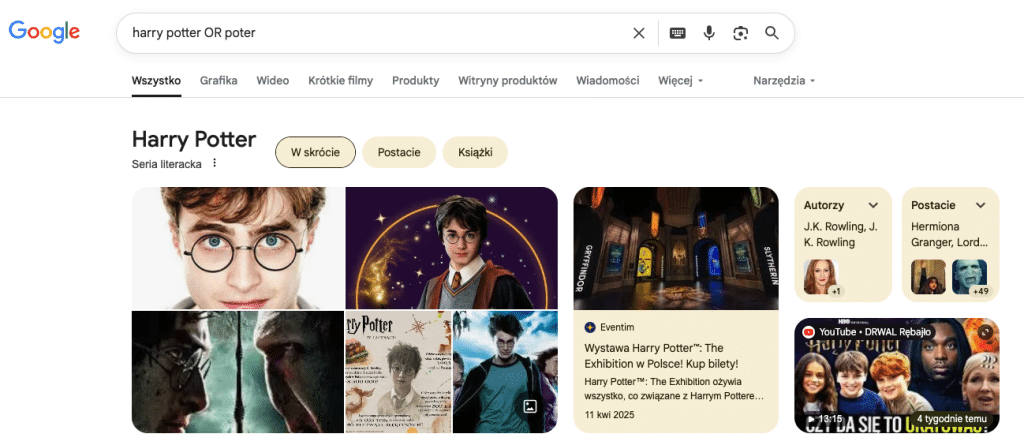The height and width of the screenshot is (445, 1024).
Task: Click the YouTube logo on video card
Action: [808, 332]
